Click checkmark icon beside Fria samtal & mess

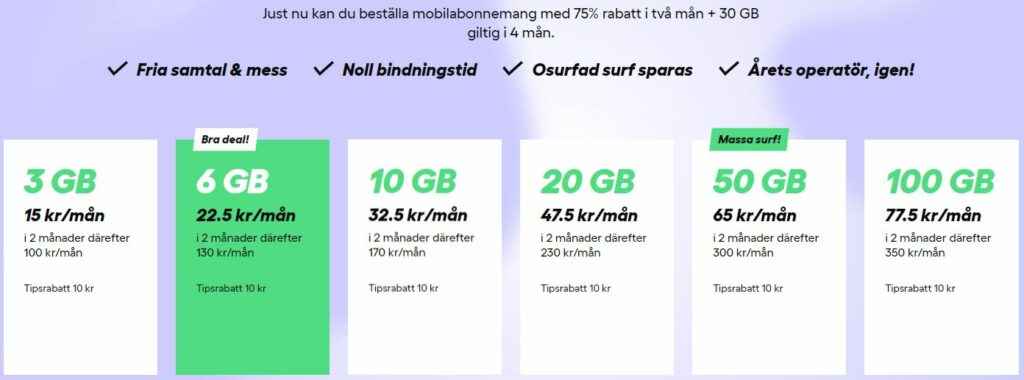coord(118,69)
